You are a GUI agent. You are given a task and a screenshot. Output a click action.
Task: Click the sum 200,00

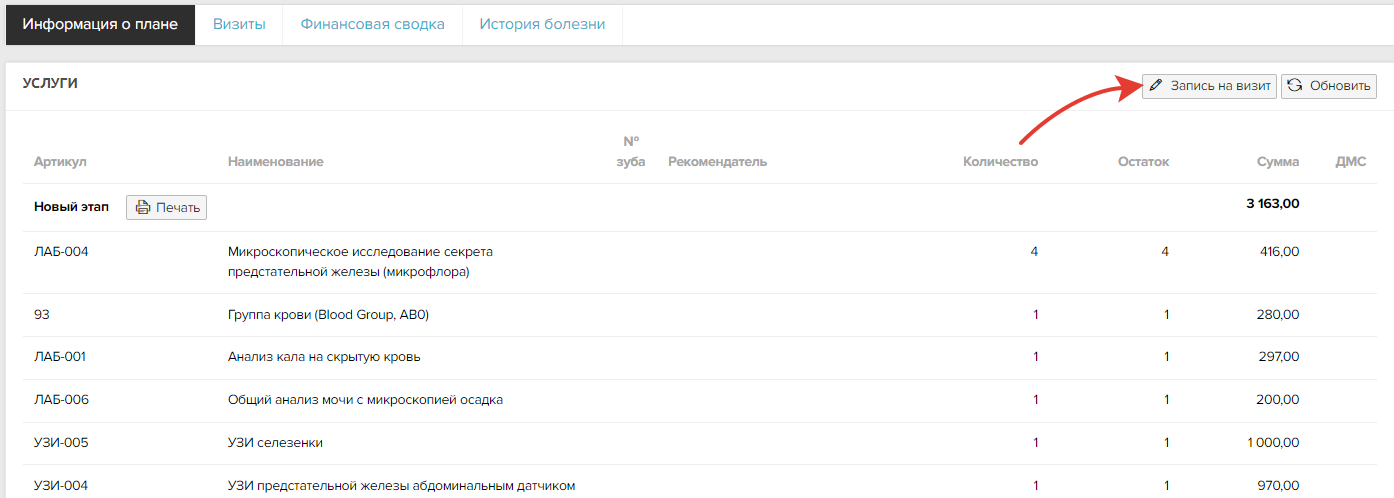[1279, 400]
